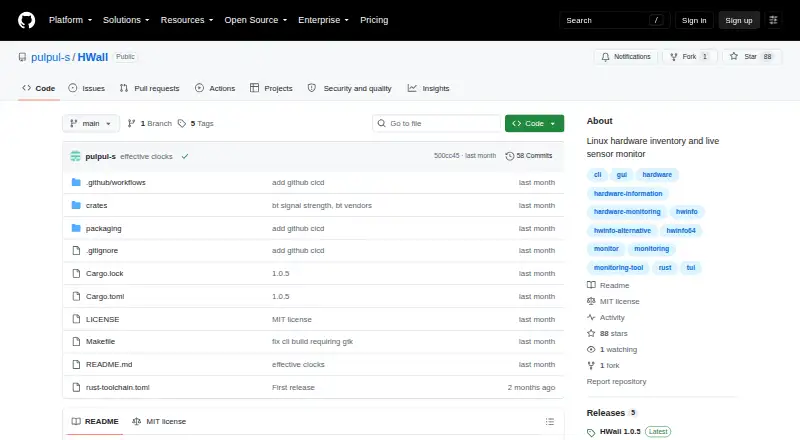Go to the GitHub homepage logo

27,20
